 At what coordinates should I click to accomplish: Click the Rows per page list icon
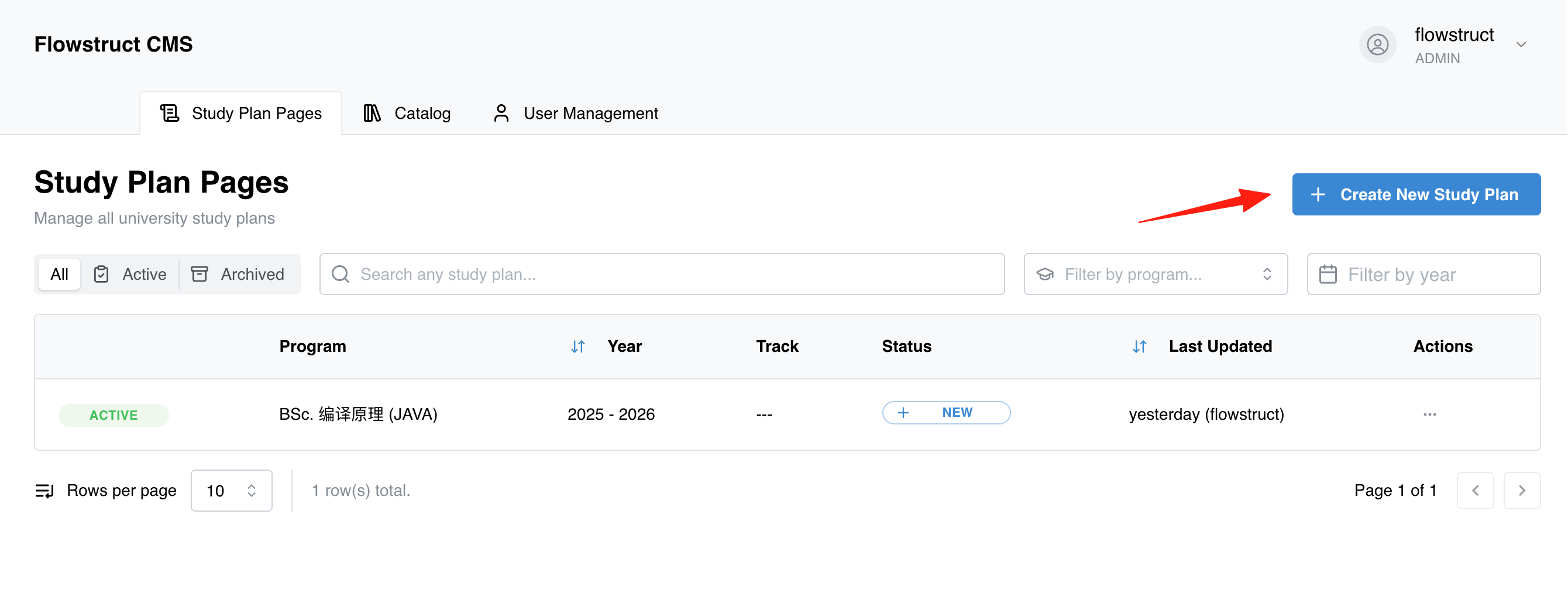[x=44, y=491]
